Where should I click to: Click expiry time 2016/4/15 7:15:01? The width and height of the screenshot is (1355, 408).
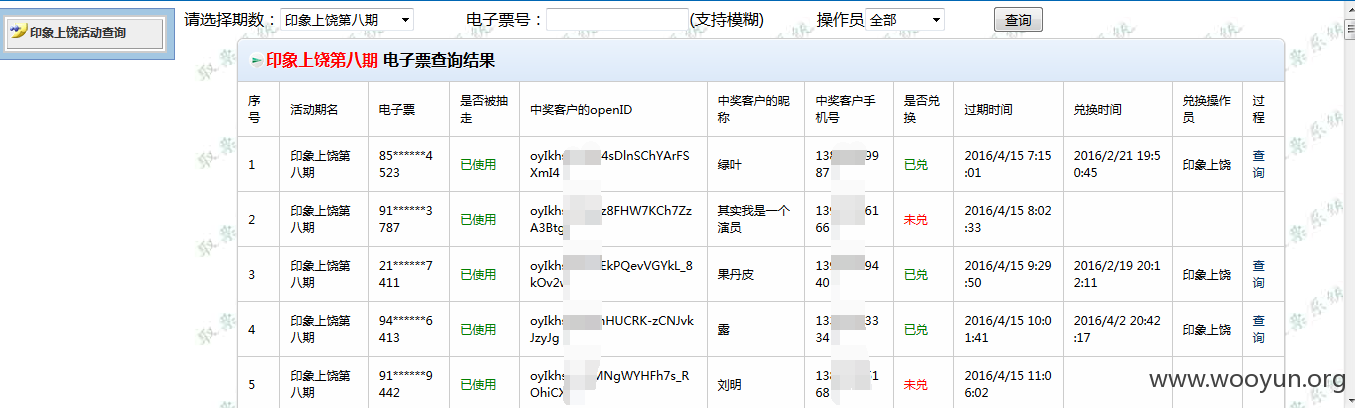tap(1008, 164)
